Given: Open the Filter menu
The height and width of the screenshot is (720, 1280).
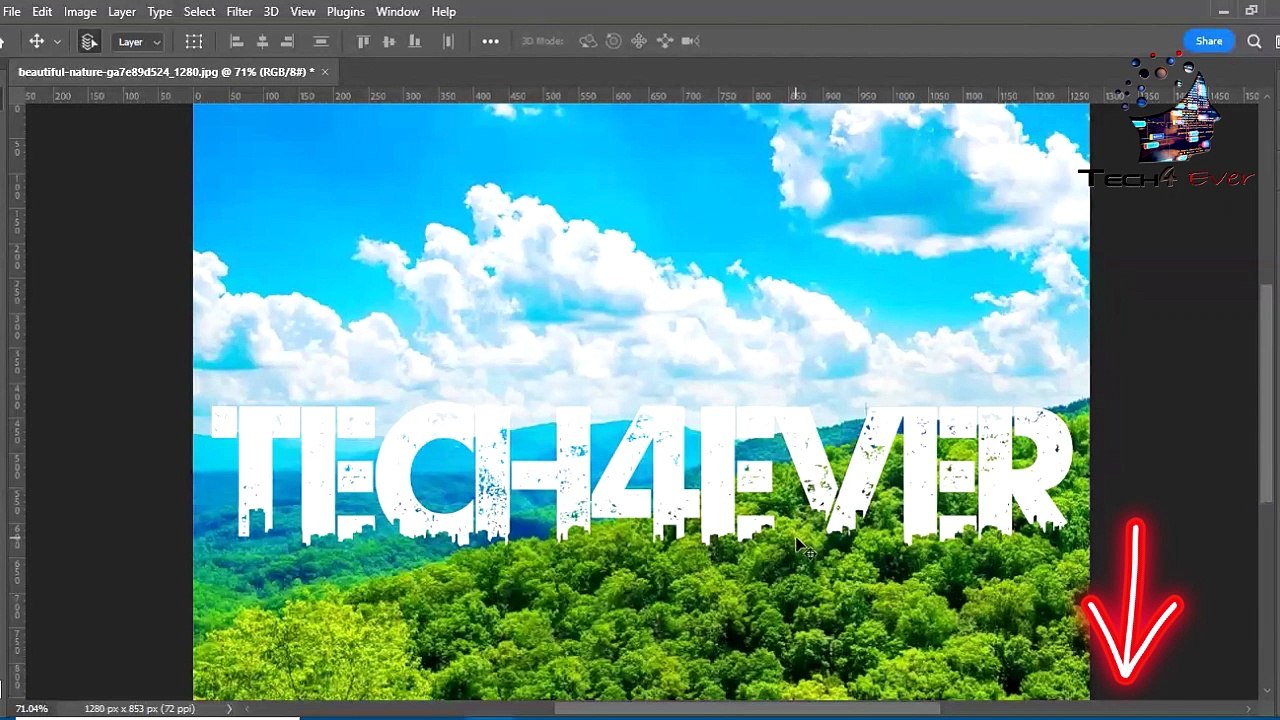Looking at the screenshot, I should [x=239, y=11].
